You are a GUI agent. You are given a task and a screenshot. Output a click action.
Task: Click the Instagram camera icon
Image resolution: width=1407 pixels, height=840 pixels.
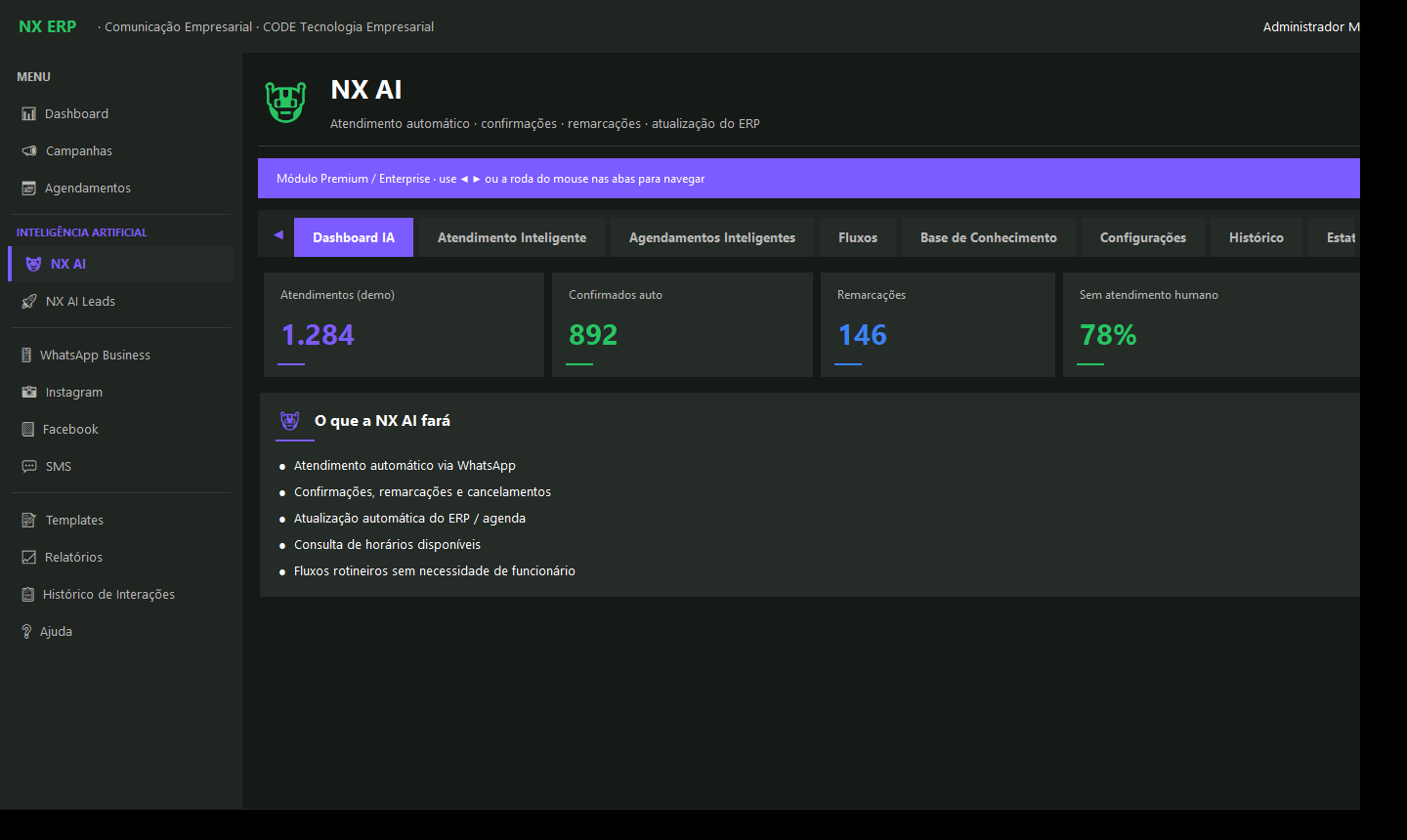pyautogui.click(x=29, y=393)
